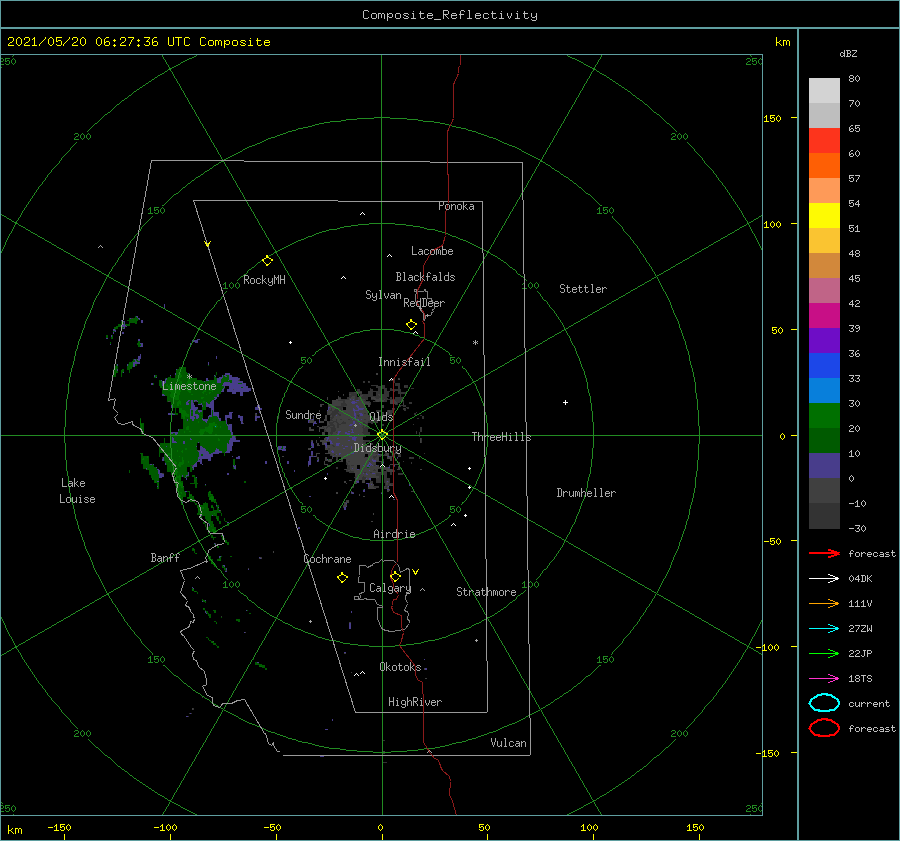This screenshot has width=900, height=841.
Task: Click the Okotoks town label
Action: click(x=400, y=667)
